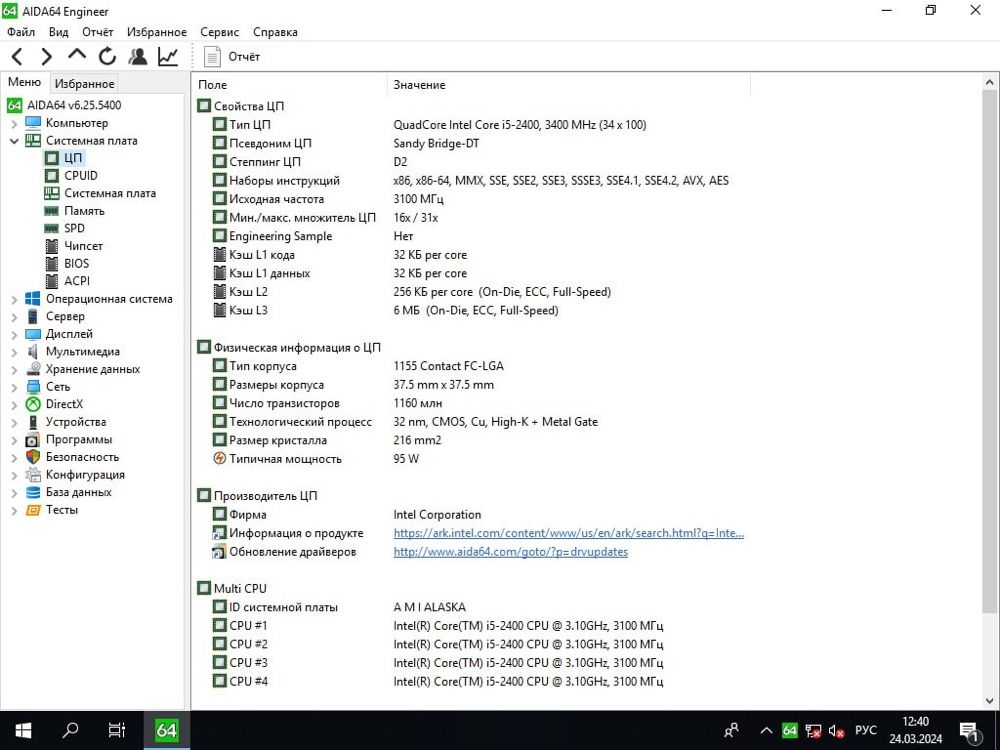Click the Forward navigation arrow
The height and width of the screenshot is (750, 1000).
point(46,57)
